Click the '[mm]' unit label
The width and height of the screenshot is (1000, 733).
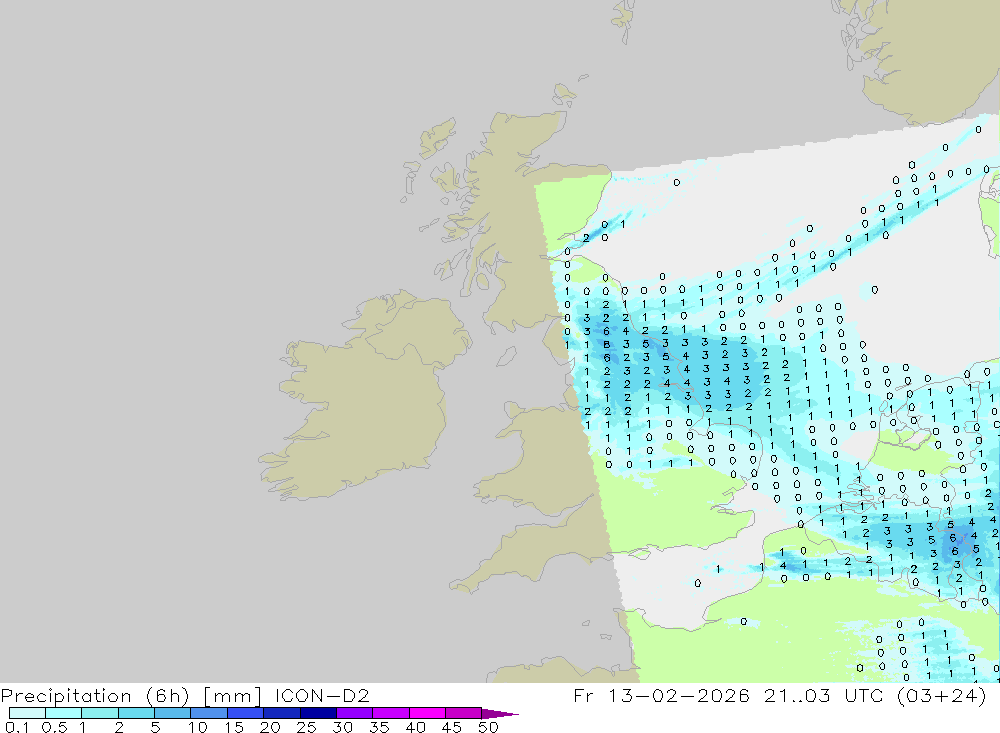point(232,696)
